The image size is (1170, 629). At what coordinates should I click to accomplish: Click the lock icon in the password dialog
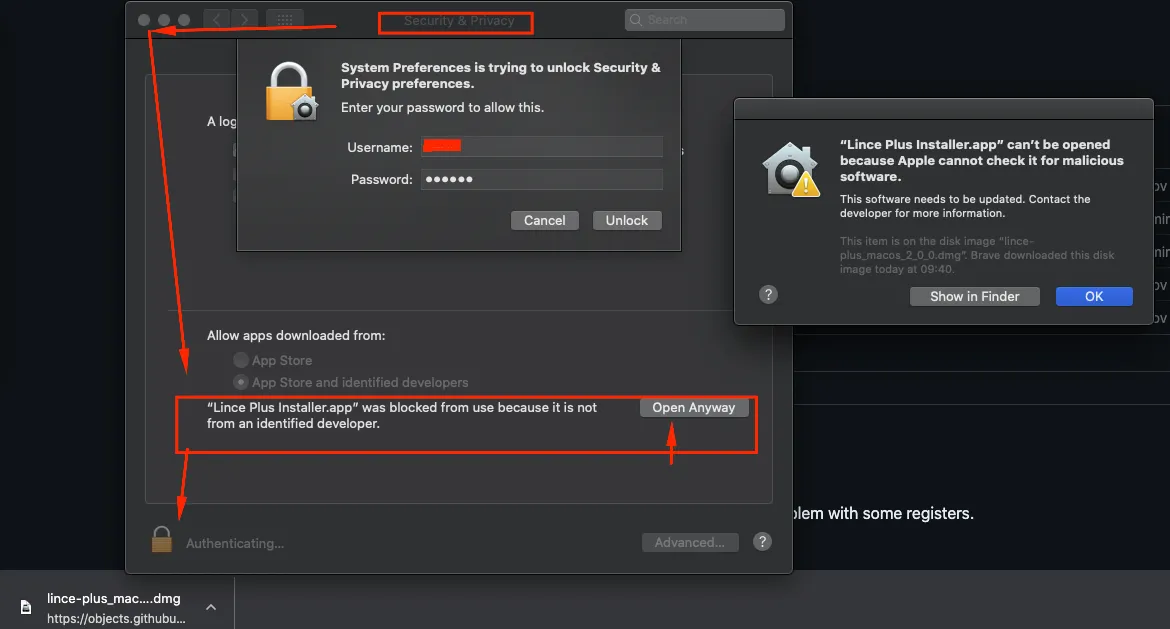[x=291, y=92]
